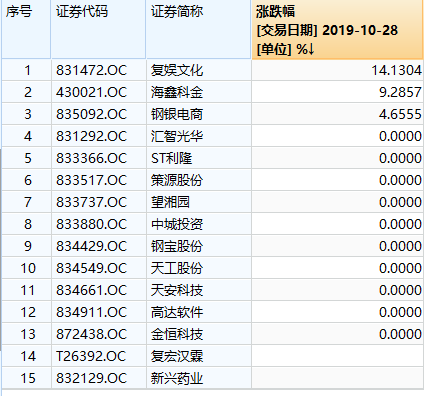This screenshot has height=396, width=427.
Task: Select security code 834429.OC
Action: 92,246
